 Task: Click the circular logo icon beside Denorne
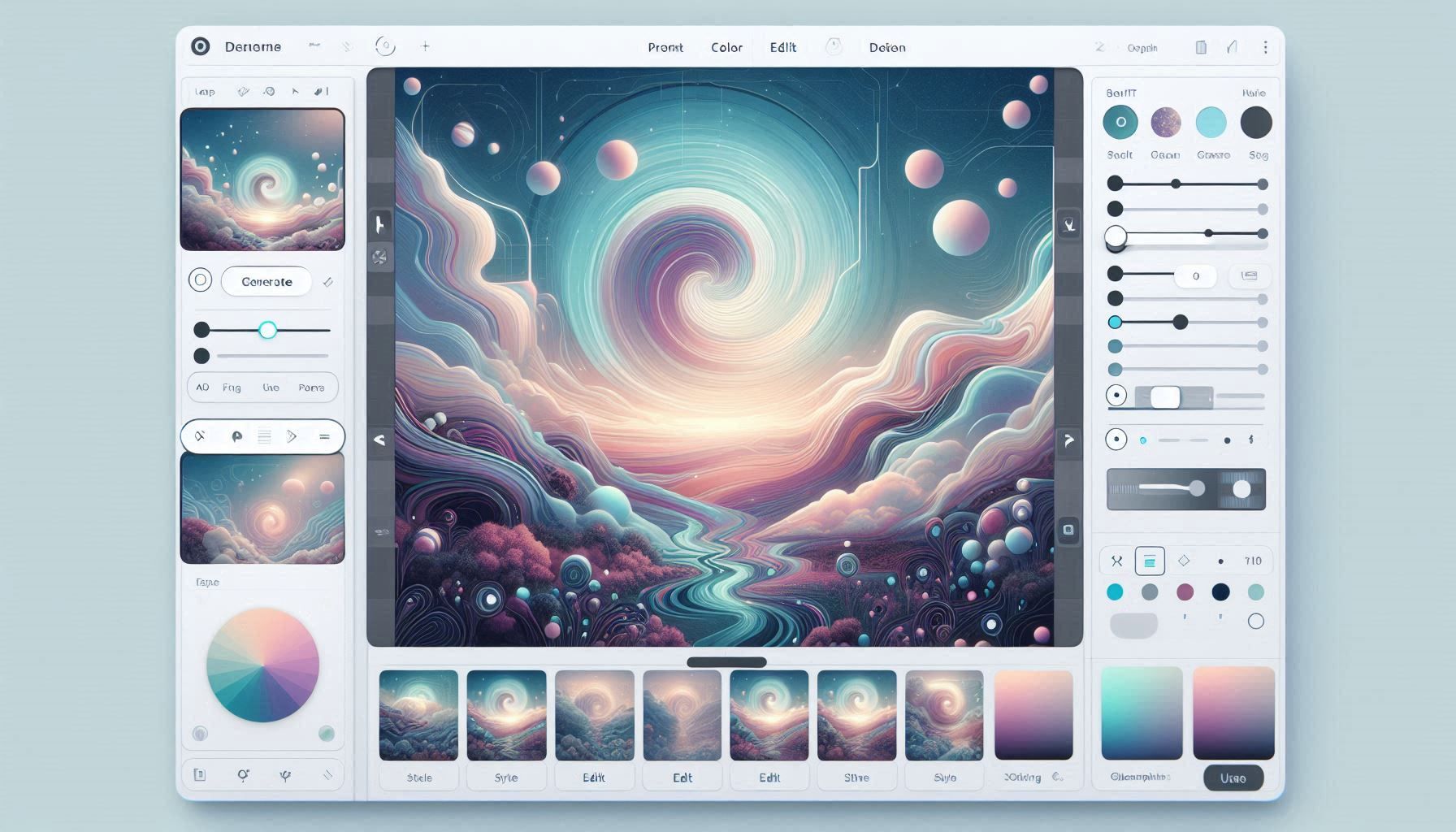[x=200, y=46]
